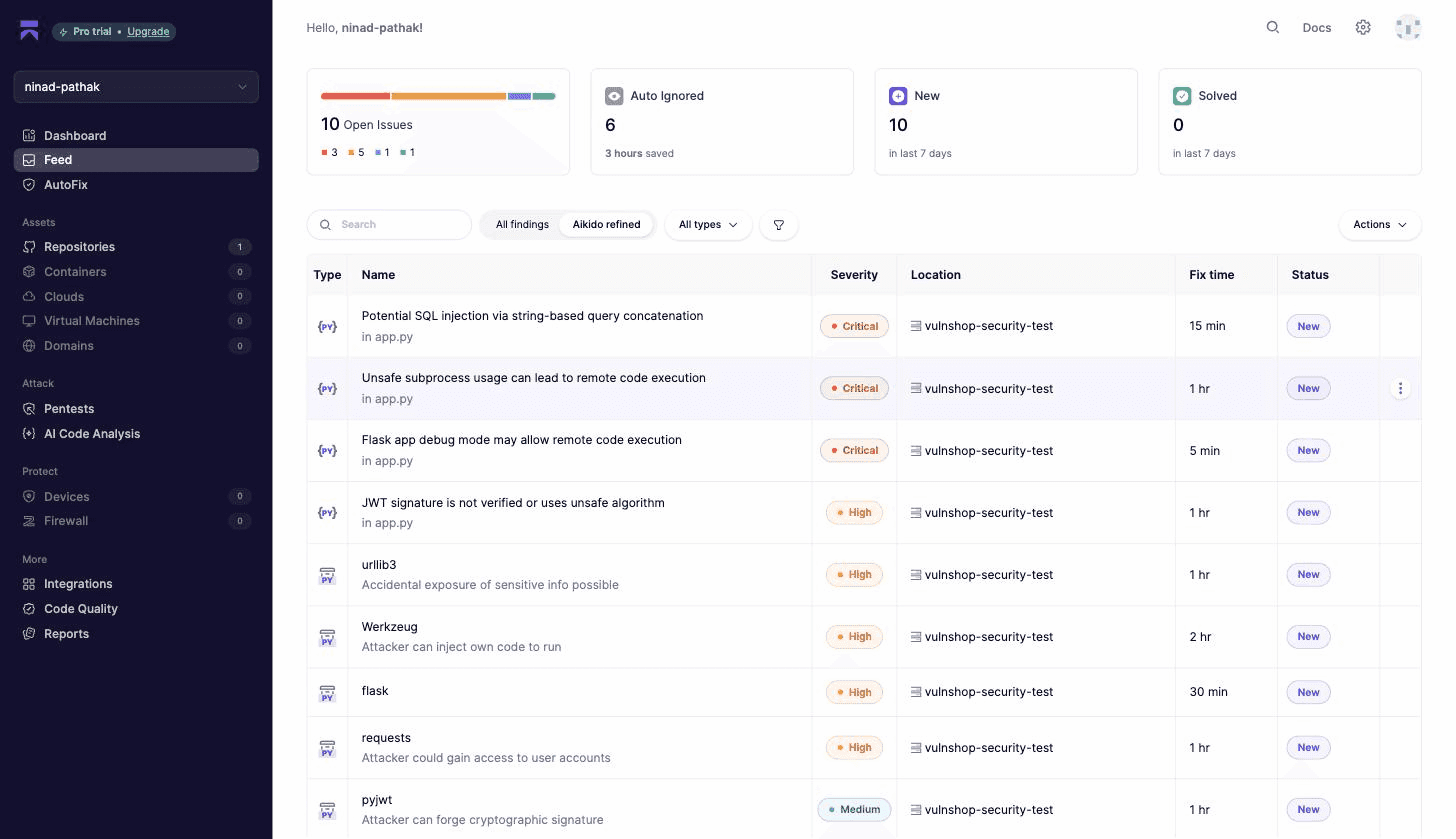This screenshot has height=839, width=1456.
Task: Click the Dashboard sidebar icon
Action: pos(29,135)
